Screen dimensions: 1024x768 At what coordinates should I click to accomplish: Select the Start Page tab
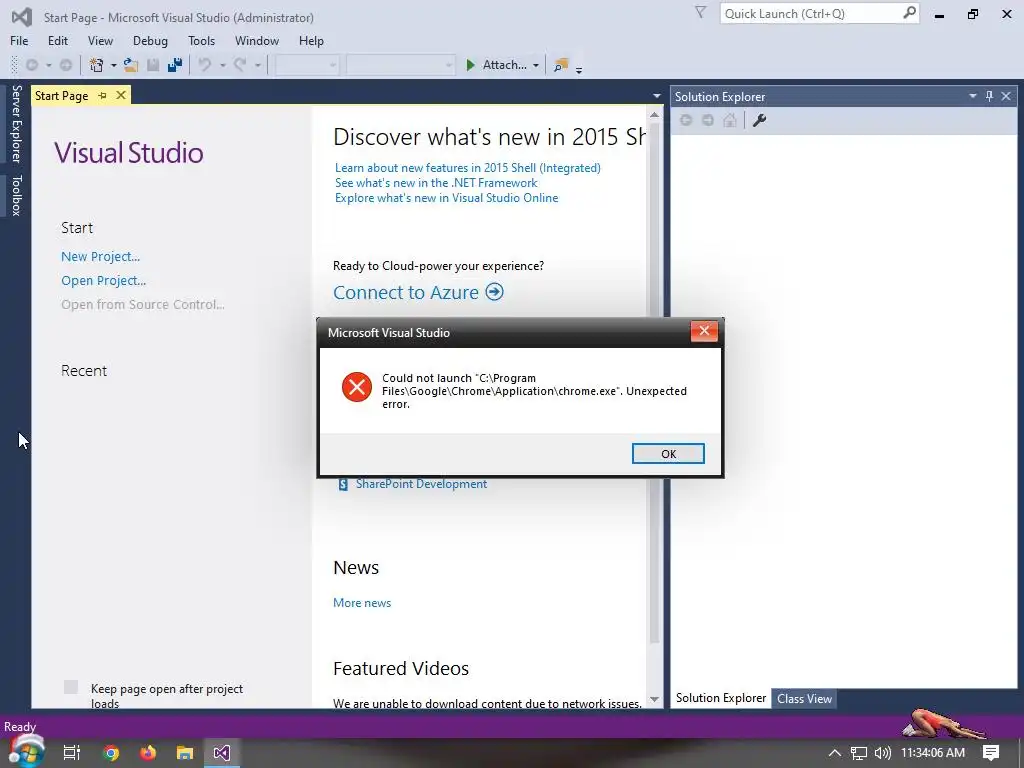tap(61, 95)
